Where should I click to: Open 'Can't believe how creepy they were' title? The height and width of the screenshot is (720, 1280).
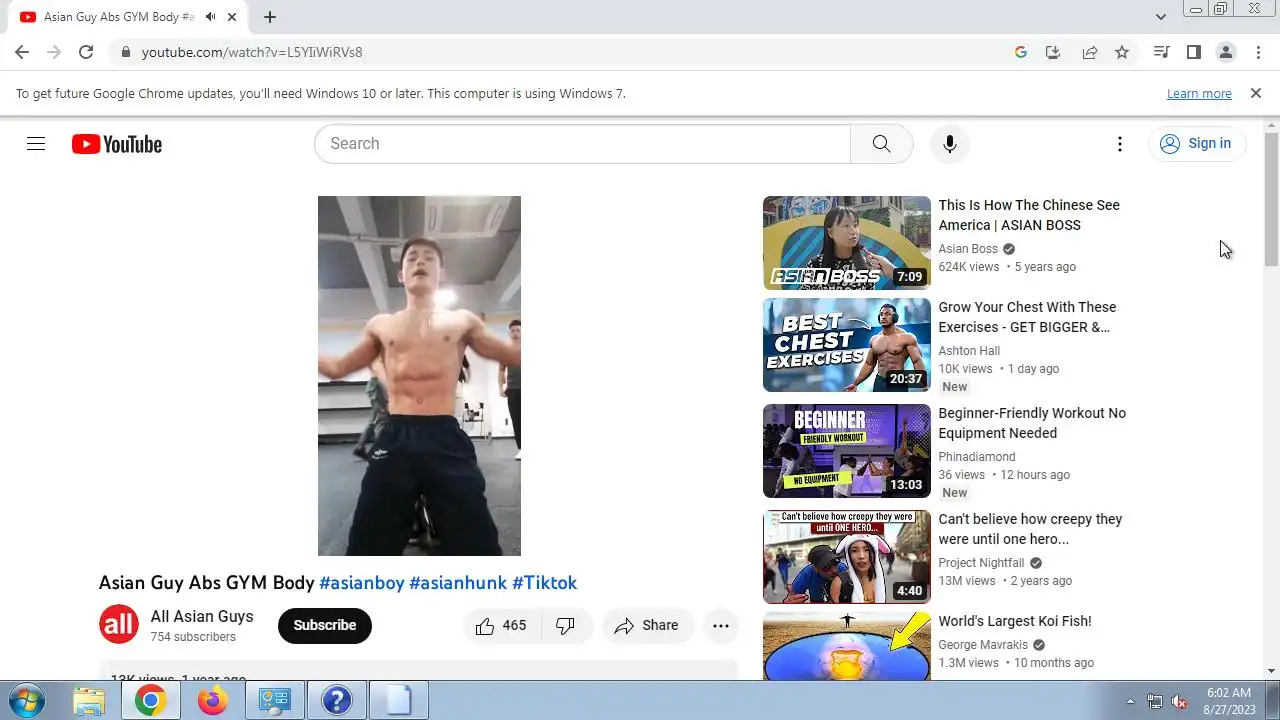click(1030, 529)
